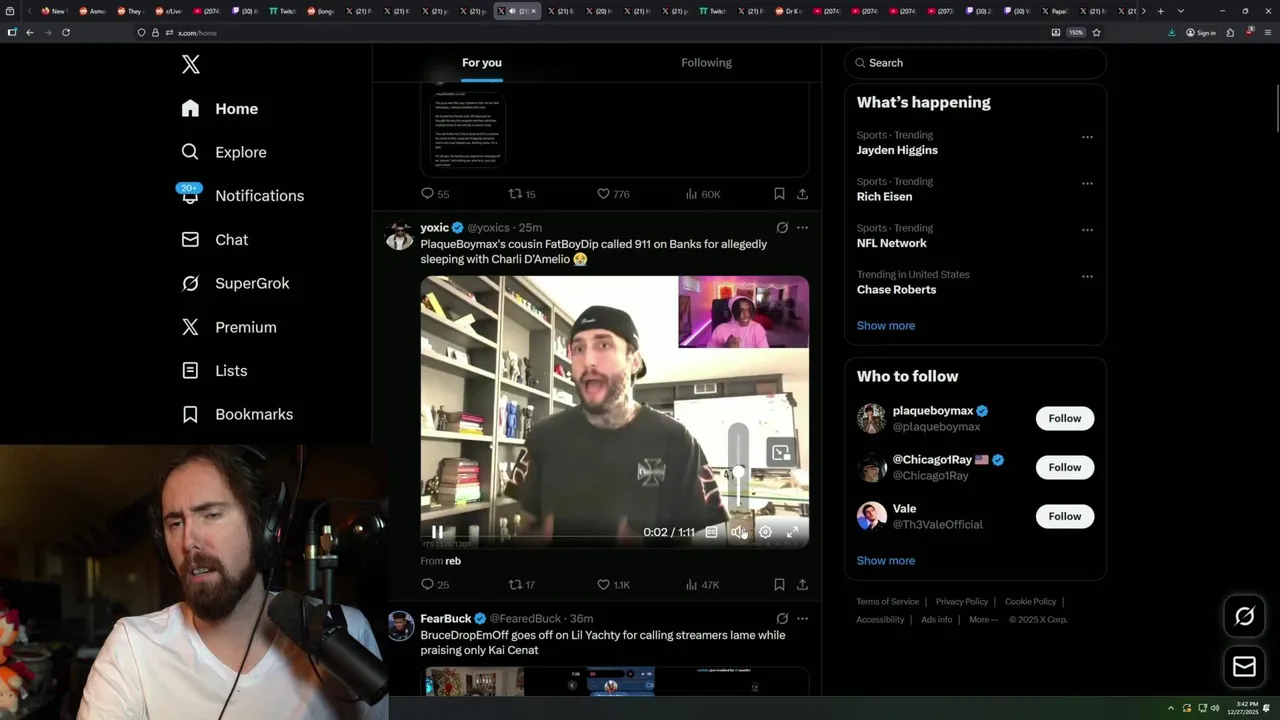Bookmark the post with 776 likes

[779, 194]
